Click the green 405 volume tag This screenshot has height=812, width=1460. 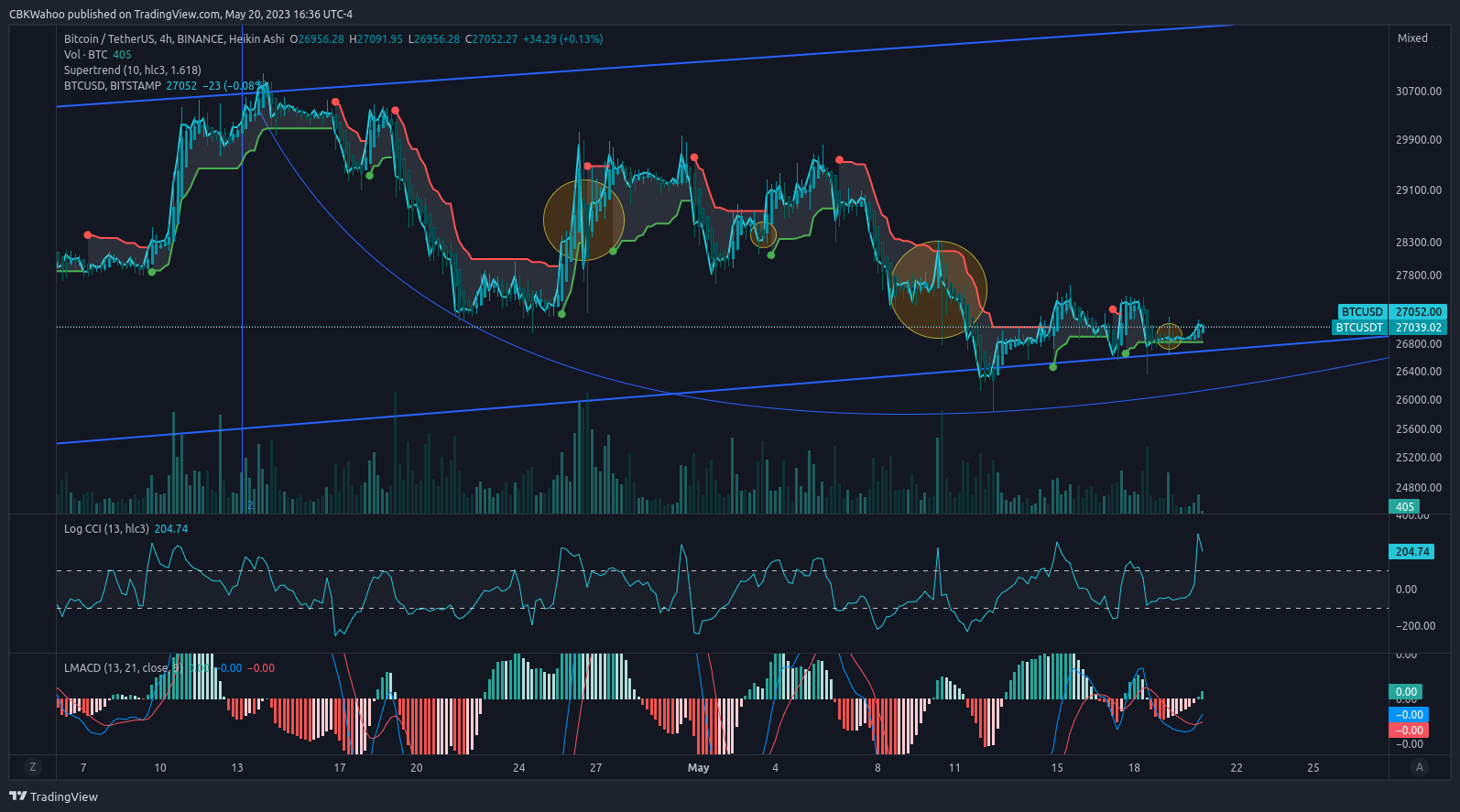[1406, 507]
